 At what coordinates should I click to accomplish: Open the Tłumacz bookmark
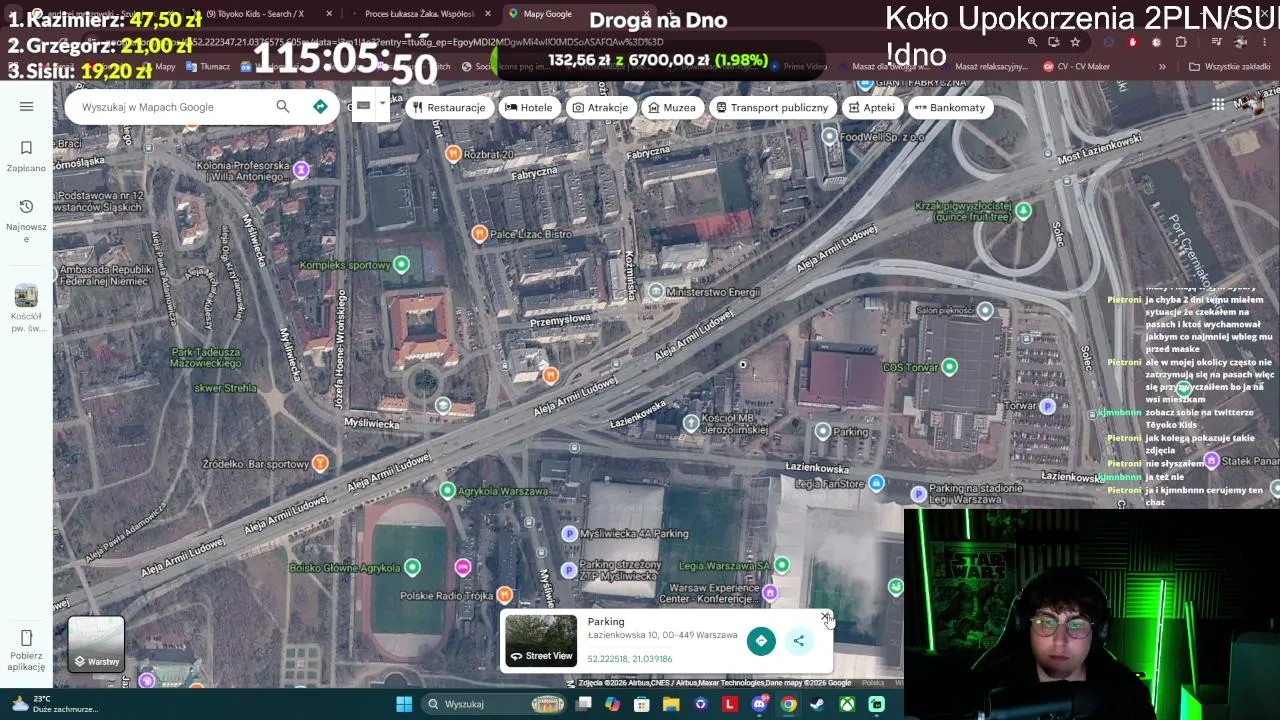tap(208, 67)
